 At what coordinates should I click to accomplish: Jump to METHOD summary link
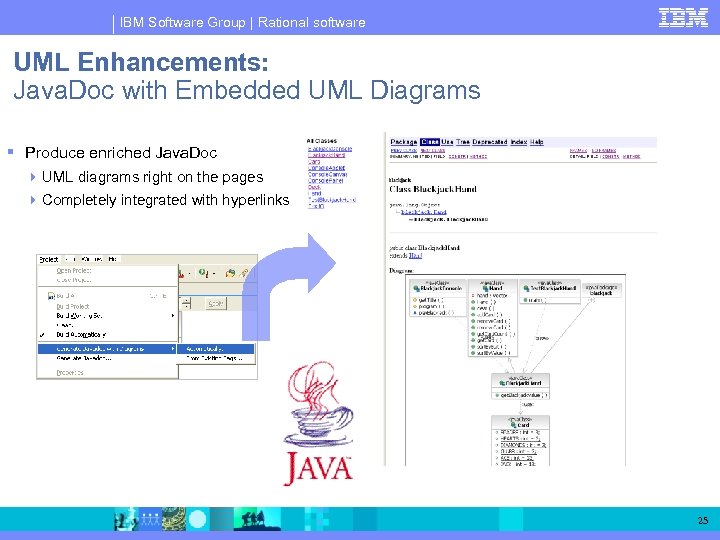(478, 157)
